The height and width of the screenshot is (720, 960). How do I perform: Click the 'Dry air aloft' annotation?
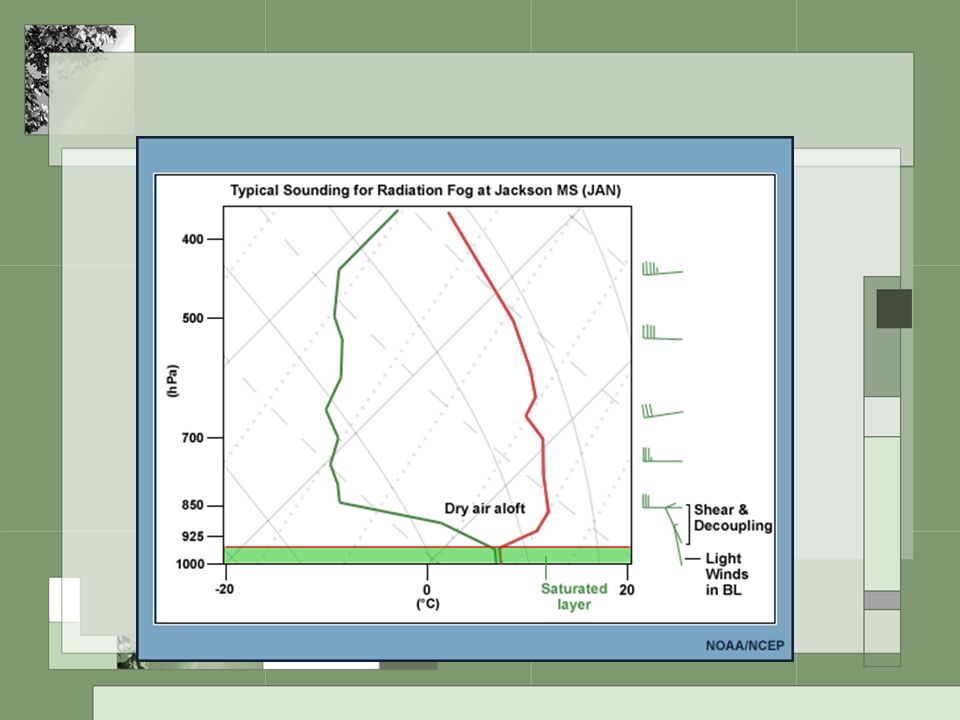click(x=484, y=508)
